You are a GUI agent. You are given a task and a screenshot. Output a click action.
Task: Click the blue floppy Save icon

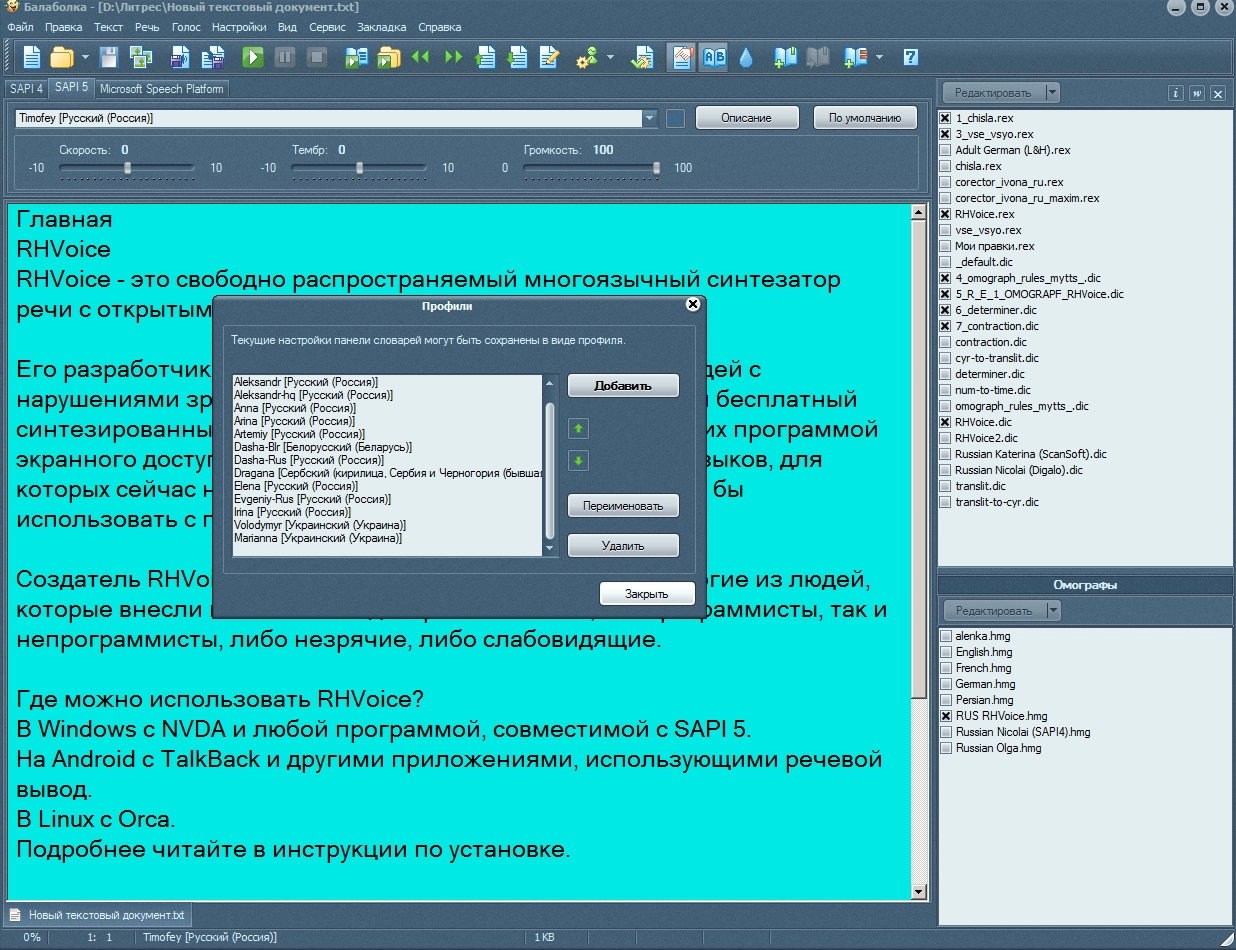(x=108, y=57)
